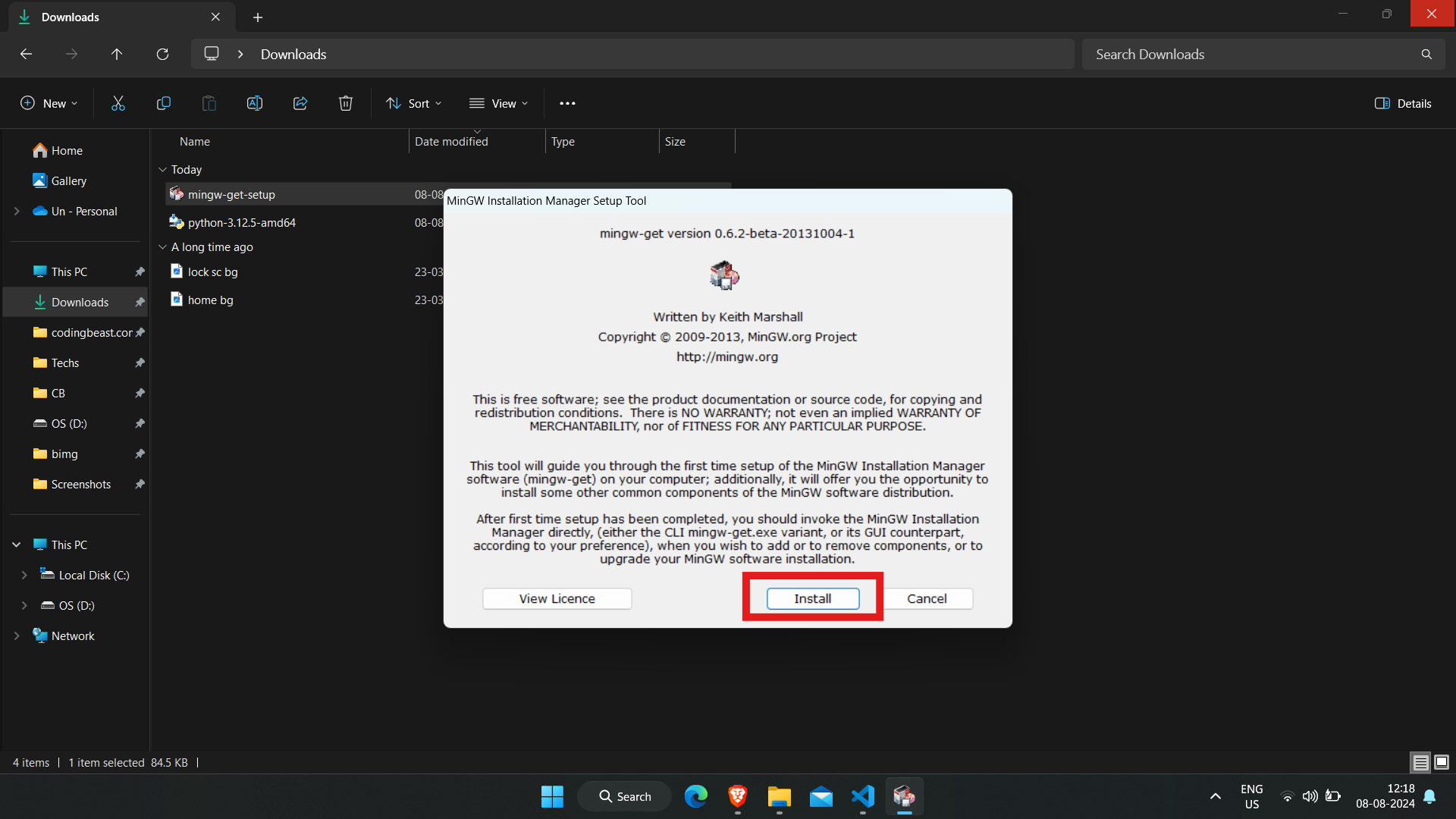
Task: Select the Downloads window tab
Action: 121,17
